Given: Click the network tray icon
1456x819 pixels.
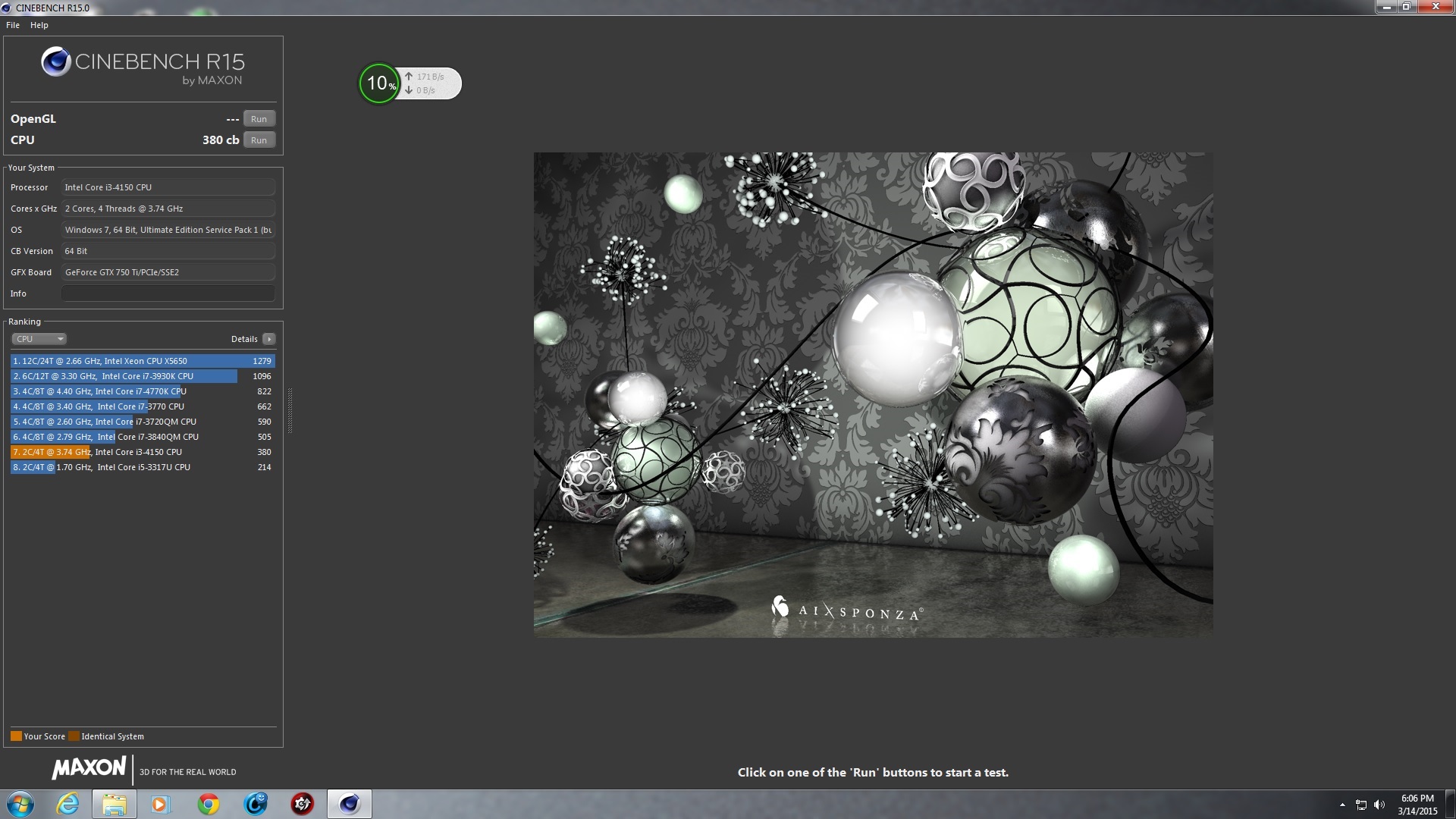Looking at the screenshot, I should pos(1361,805).
